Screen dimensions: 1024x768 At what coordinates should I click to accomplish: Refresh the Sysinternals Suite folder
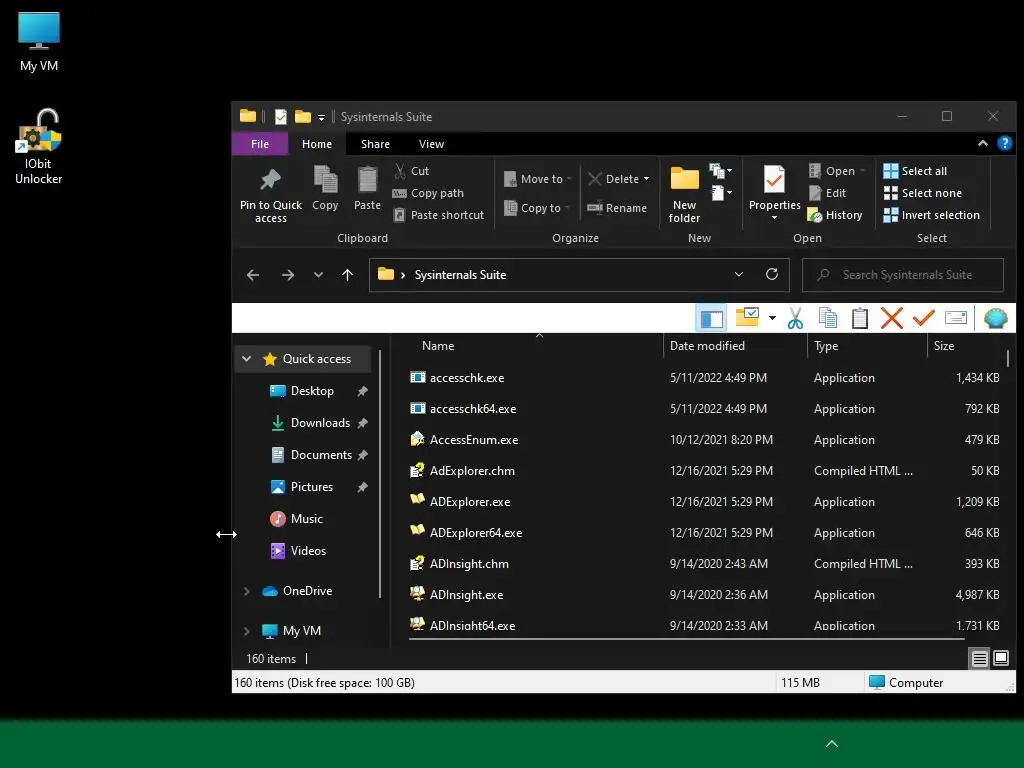[772, 274]
